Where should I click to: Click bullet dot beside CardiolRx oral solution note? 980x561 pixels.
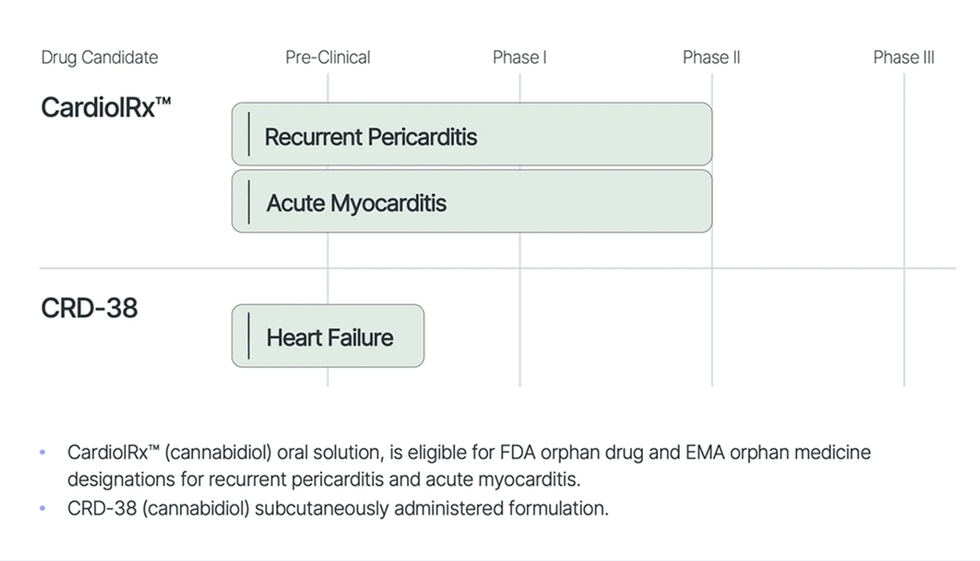(43, 453)
